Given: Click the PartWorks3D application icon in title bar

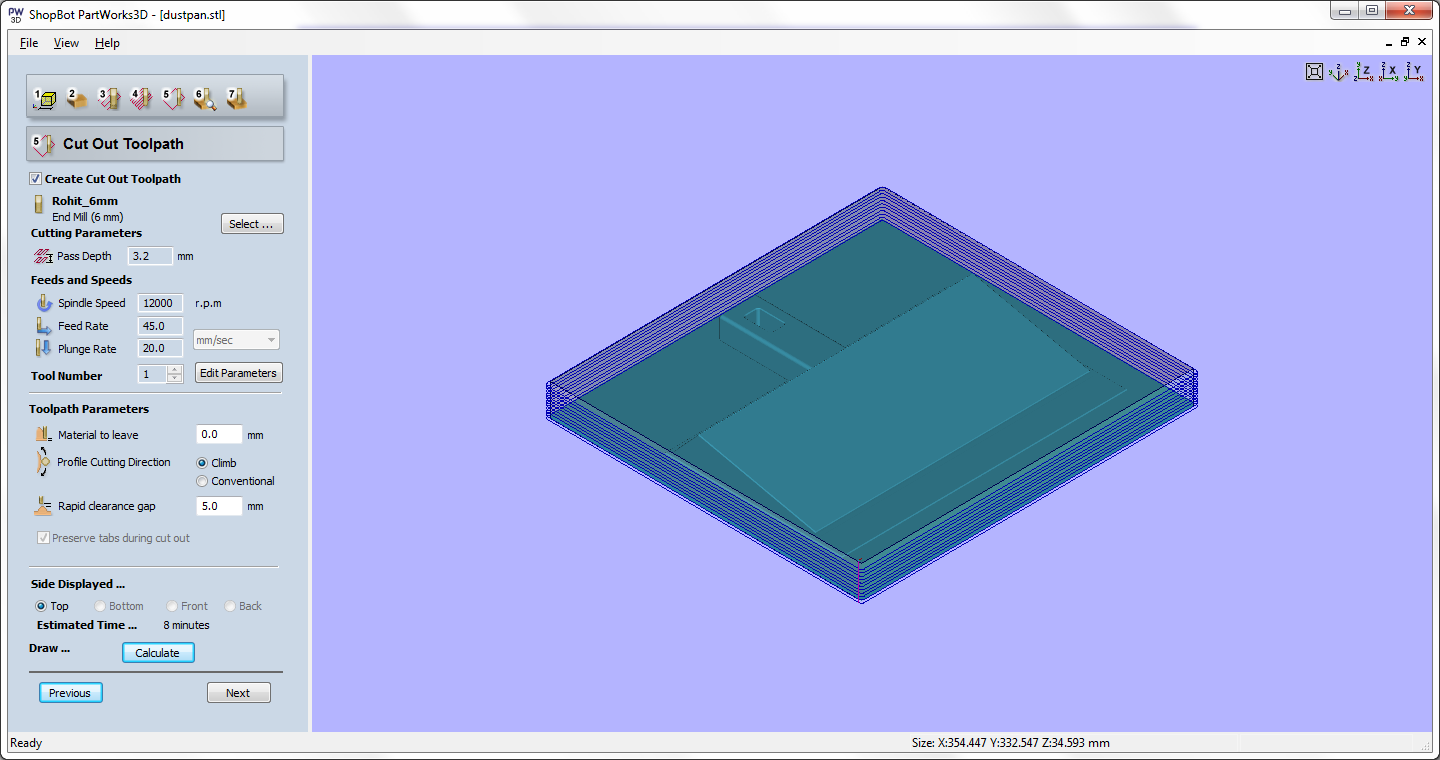Looking at the screenshot, I should (16, 13).
